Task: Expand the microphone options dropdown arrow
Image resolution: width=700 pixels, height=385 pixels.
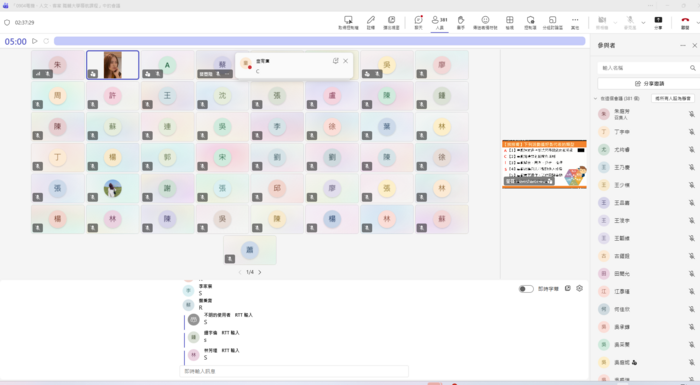Action: tap(643, 22)
